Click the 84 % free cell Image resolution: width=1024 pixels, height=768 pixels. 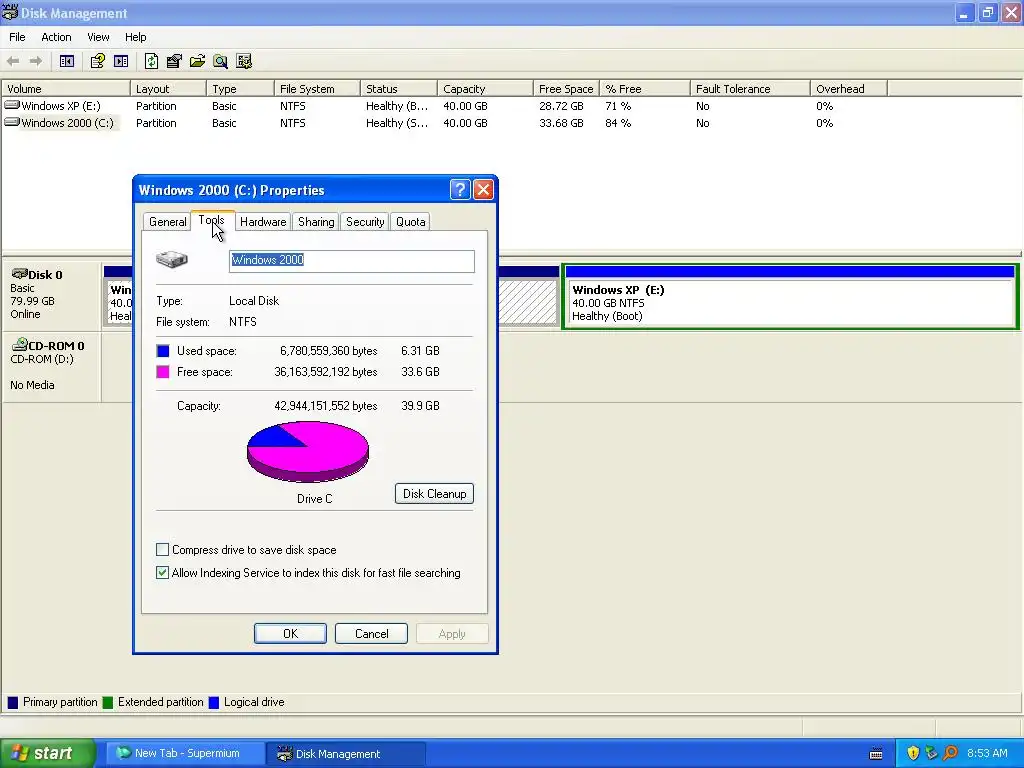pyautogui.click(x=618, y=123)
